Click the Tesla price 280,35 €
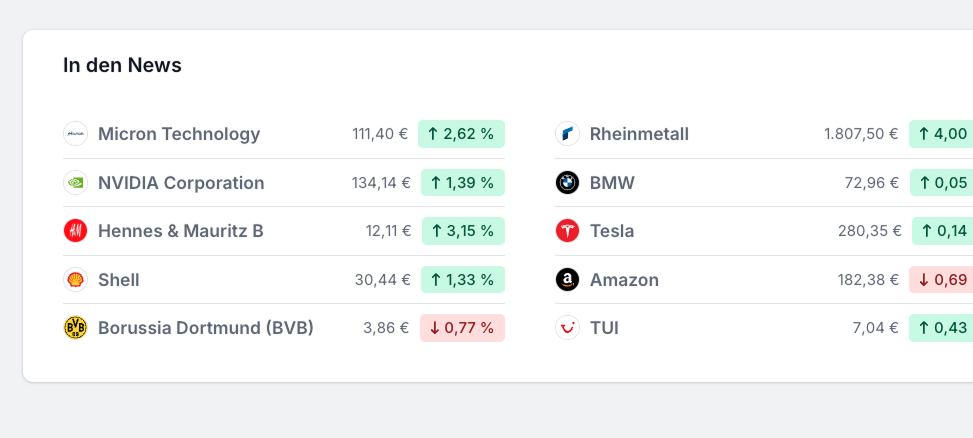Image resolution: width=973 pixels, height=438 pixels. [870, 231]
